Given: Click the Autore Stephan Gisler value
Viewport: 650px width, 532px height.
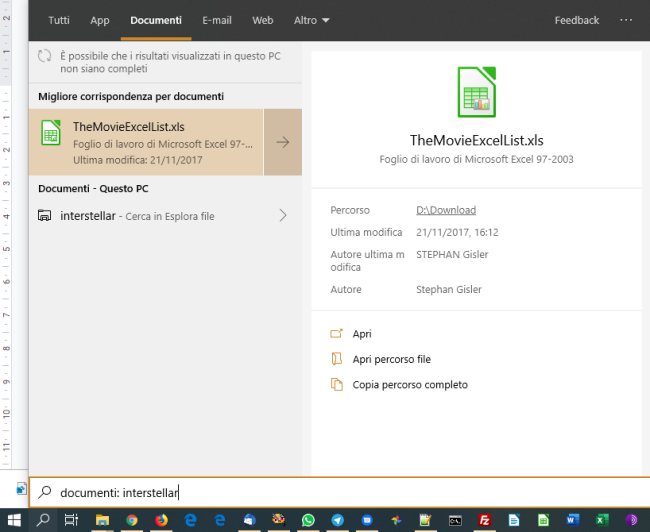Looking at the screenshot, I should pyautogui.click(x=449, y=289).
